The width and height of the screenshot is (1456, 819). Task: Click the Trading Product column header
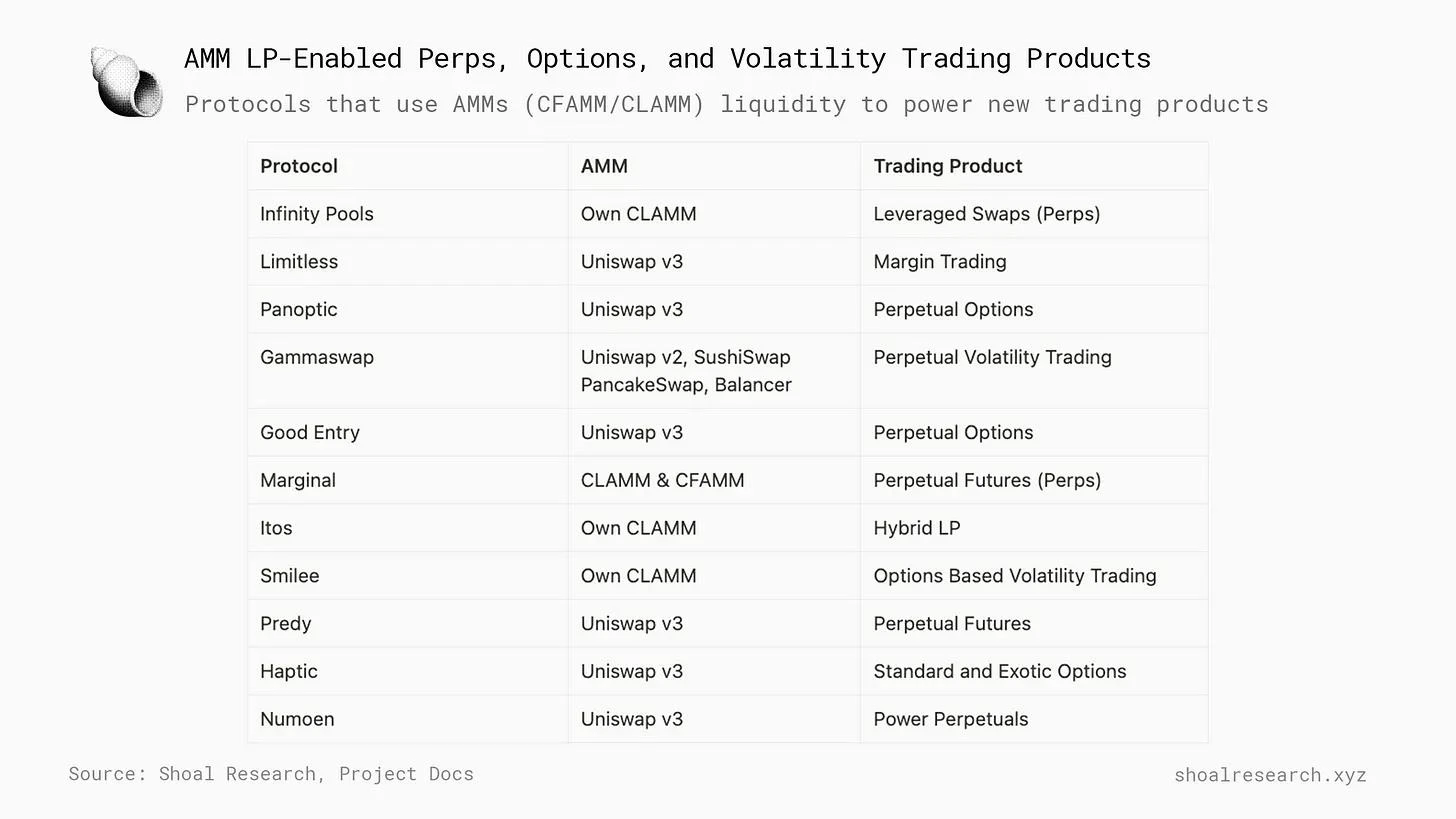click(x=948, y=166)
